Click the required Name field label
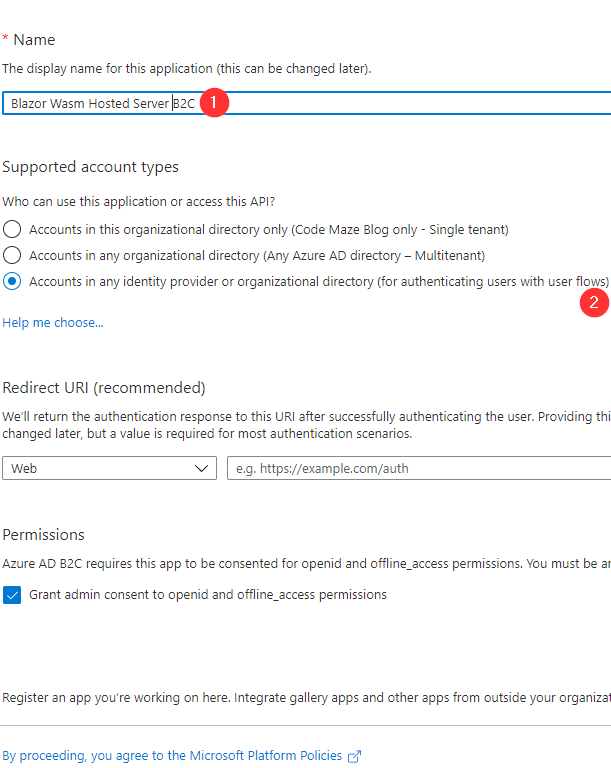611x768 pixels. [x=33, y=40]
